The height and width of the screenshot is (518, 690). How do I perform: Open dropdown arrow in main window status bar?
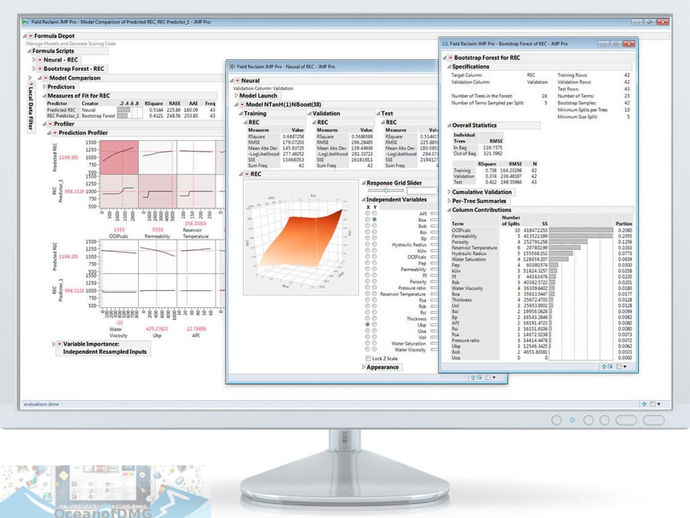(659, 404)
